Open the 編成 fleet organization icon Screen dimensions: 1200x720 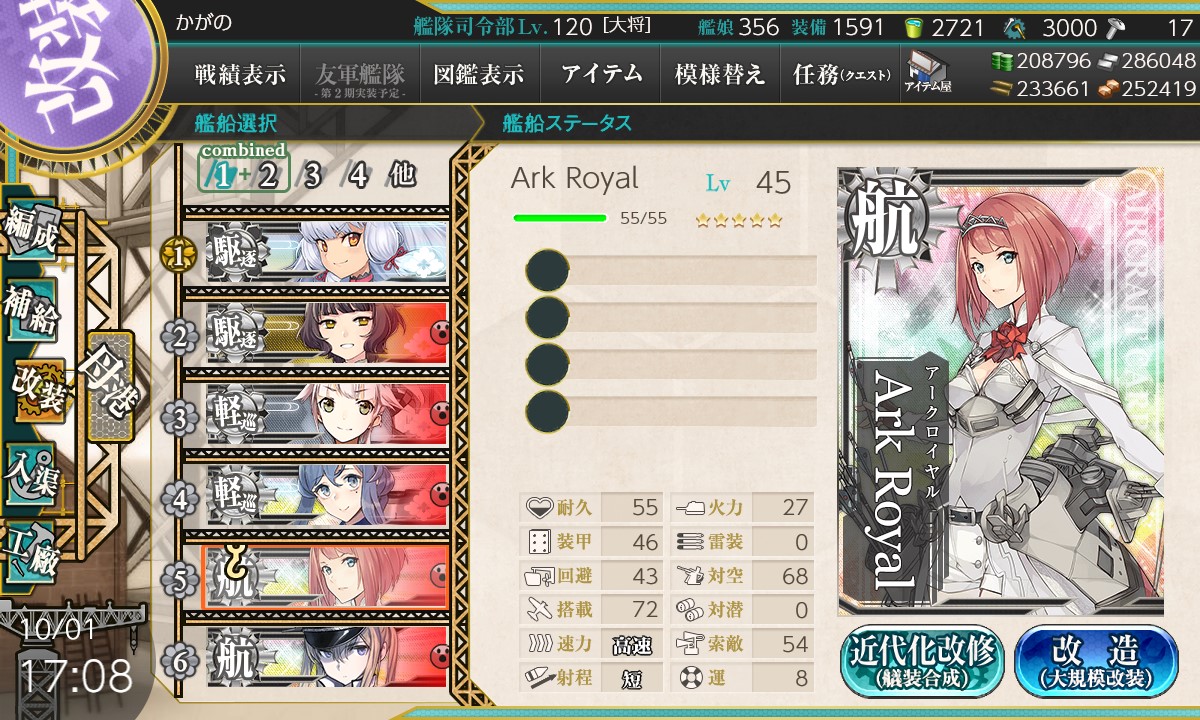[31, 229]
